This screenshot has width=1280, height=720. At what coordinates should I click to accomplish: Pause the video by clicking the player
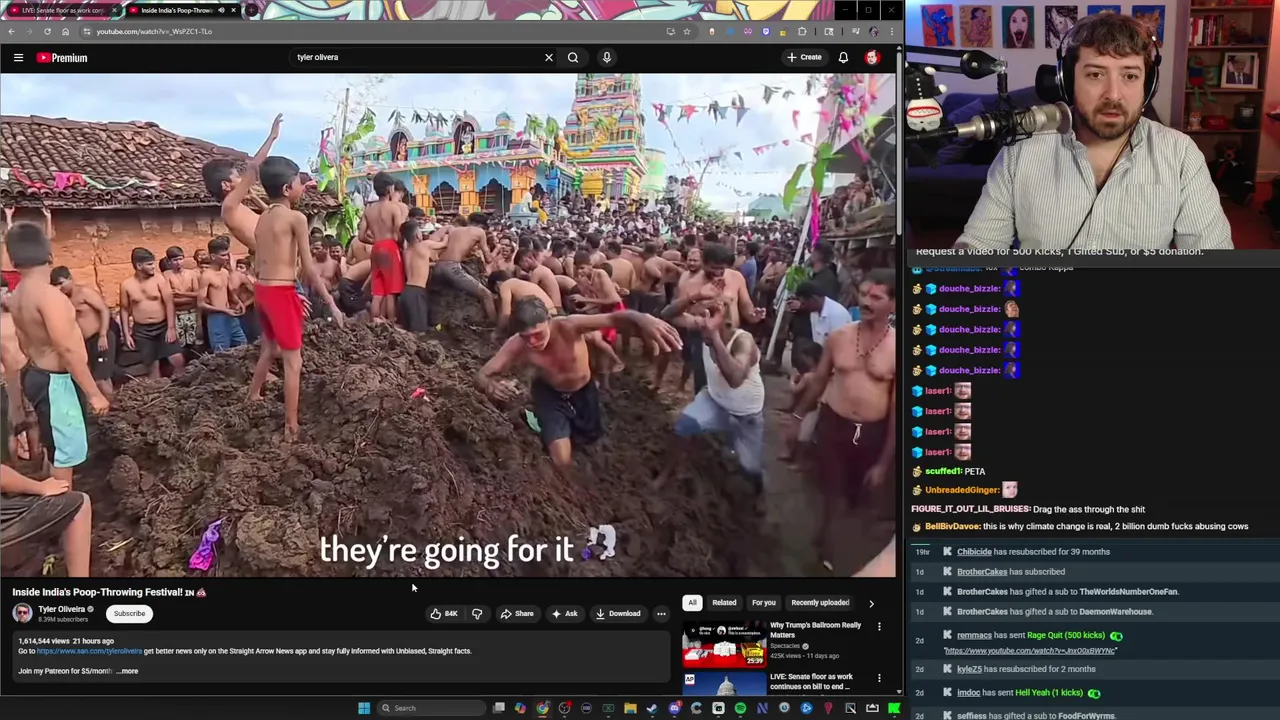coord(448,325)
